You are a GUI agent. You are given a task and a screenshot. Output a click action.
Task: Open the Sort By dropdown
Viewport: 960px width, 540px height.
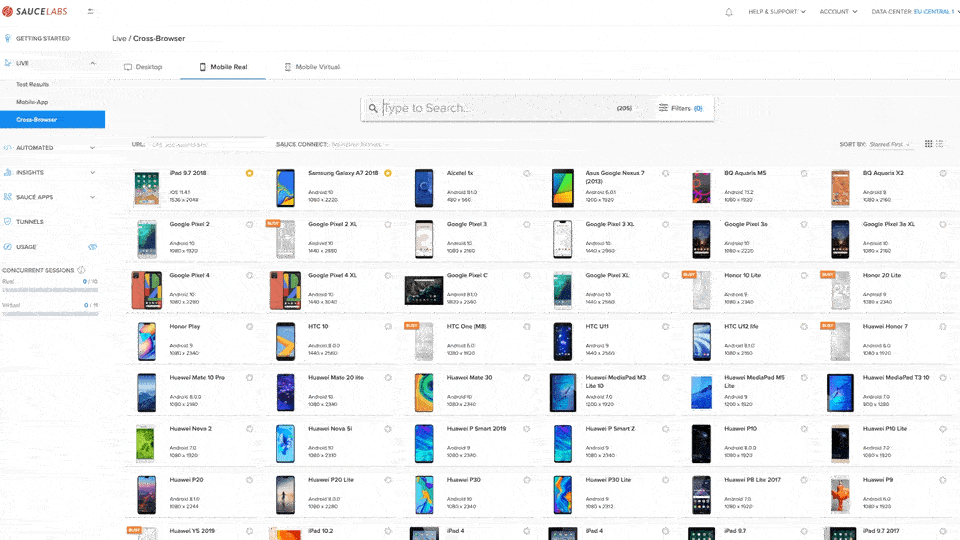(x=890, y=144)
